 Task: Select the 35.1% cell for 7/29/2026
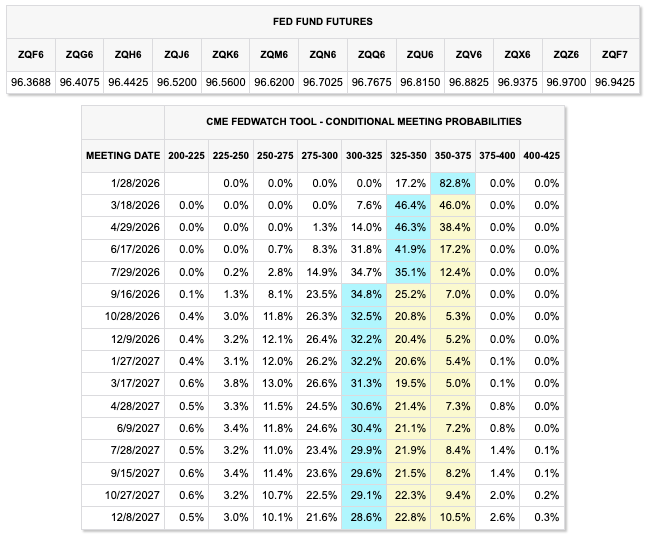(409, 272)
